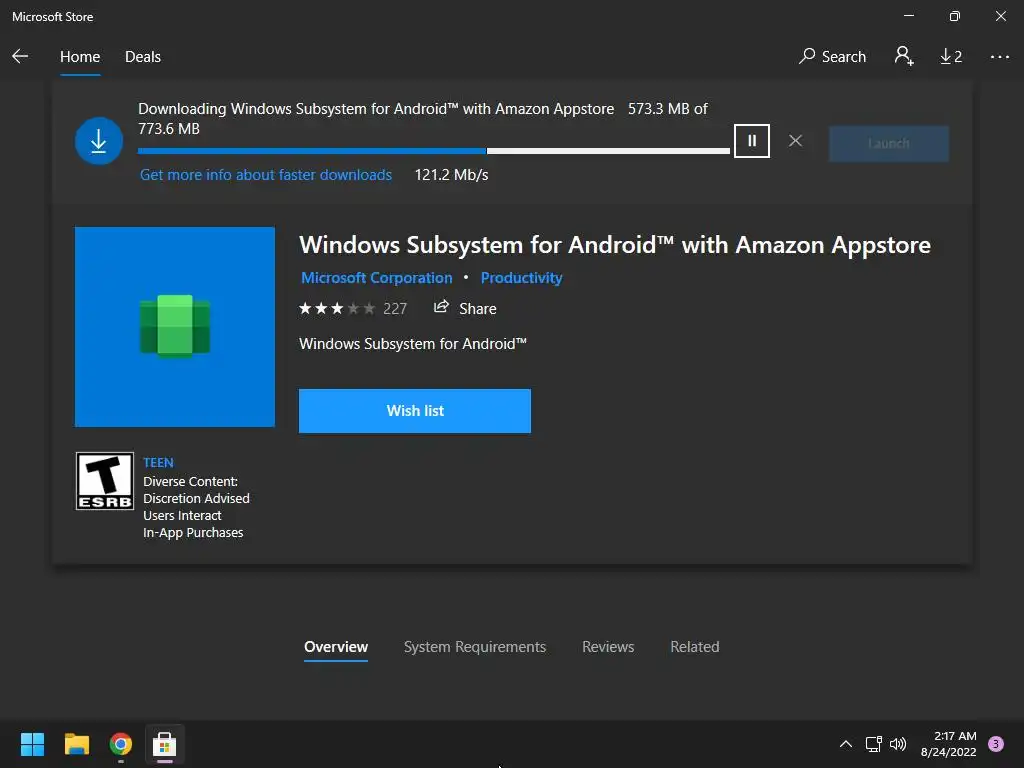
Task: Open the Home tab
Action: (80, 57)
